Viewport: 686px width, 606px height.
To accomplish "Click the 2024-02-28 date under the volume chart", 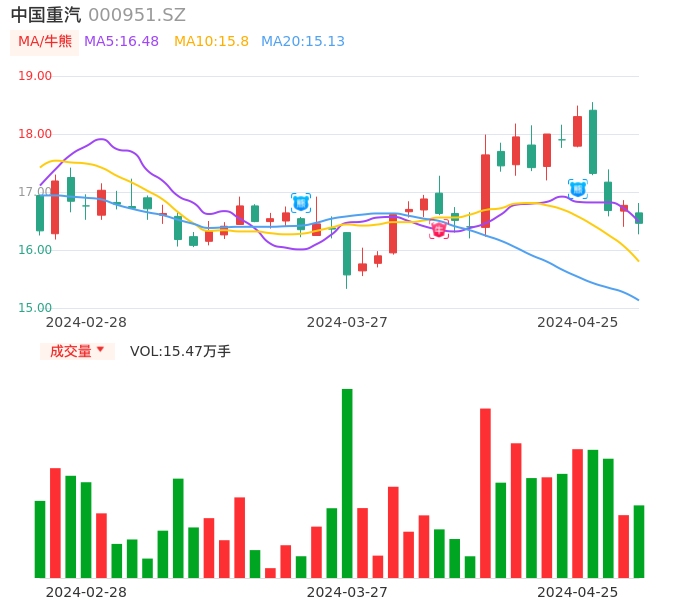I will coord(86,592).
